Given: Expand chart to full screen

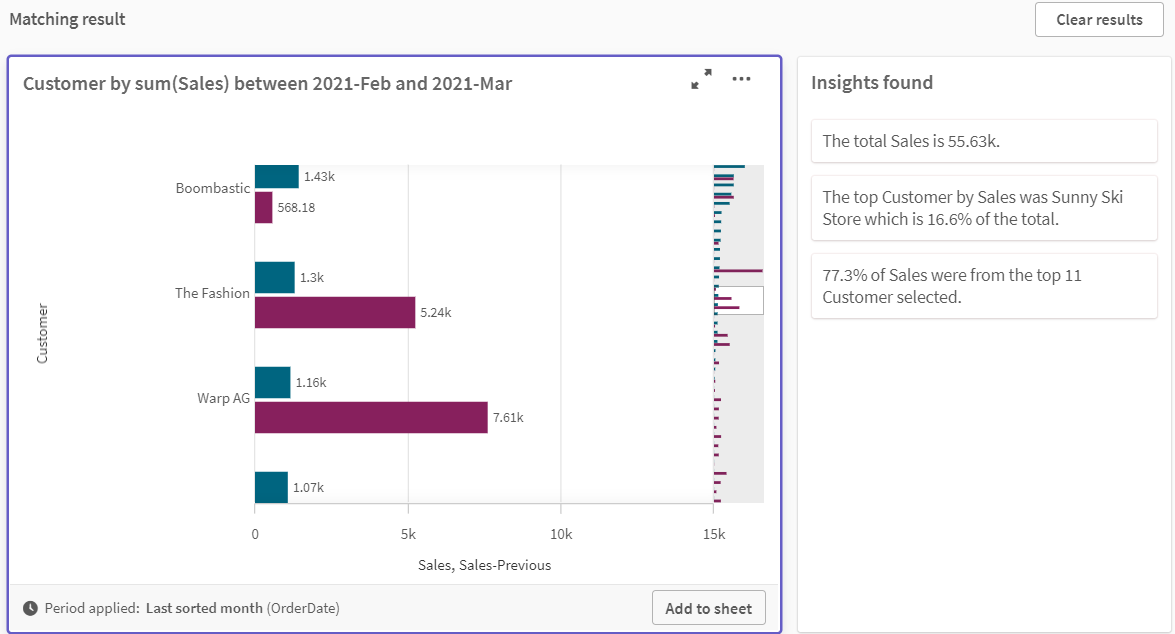Looking at the screenshot, I should point(701,80).
